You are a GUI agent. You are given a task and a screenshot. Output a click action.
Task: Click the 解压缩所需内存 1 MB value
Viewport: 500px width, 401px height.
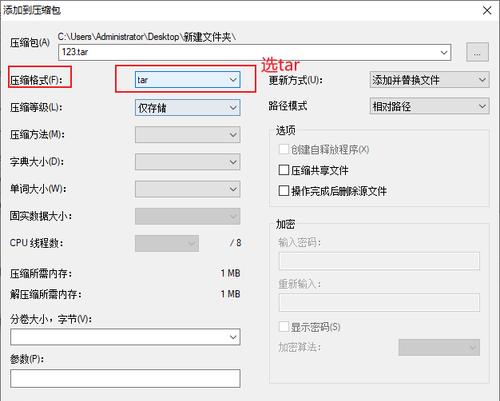pos(230,294)
